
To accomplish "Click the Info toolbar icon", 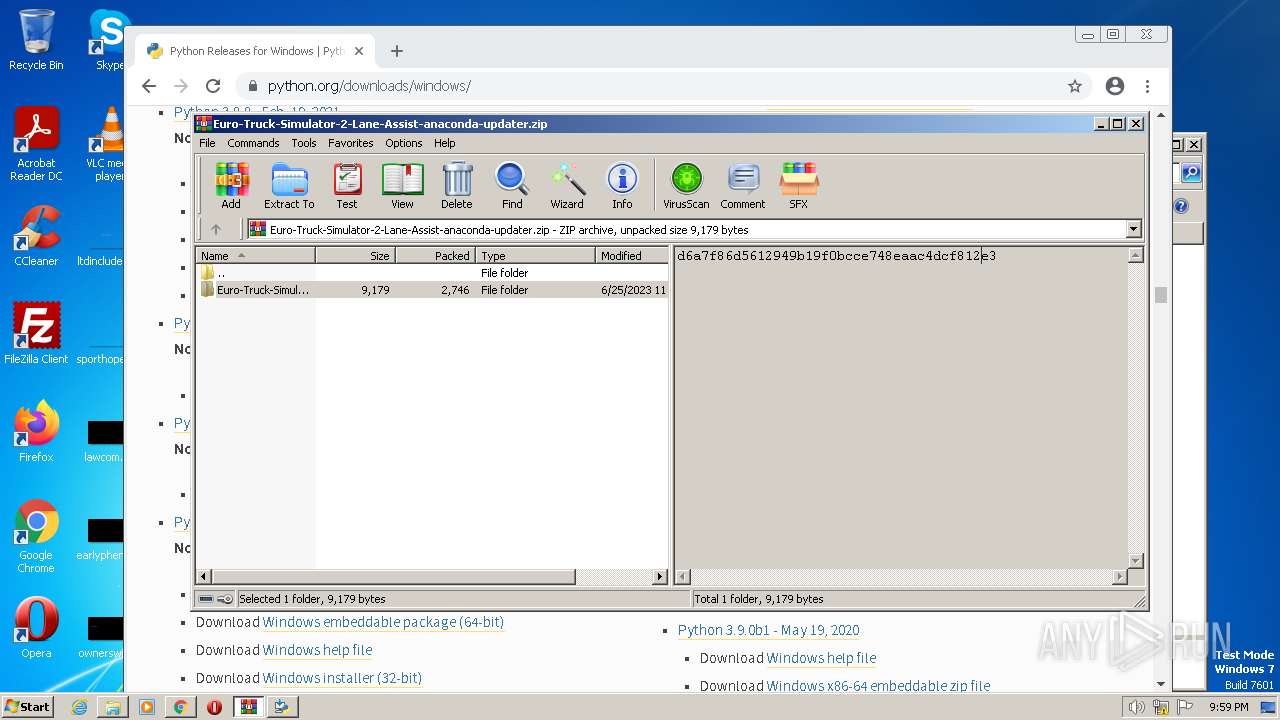I will pyautogui.click(x=622, y=186).
